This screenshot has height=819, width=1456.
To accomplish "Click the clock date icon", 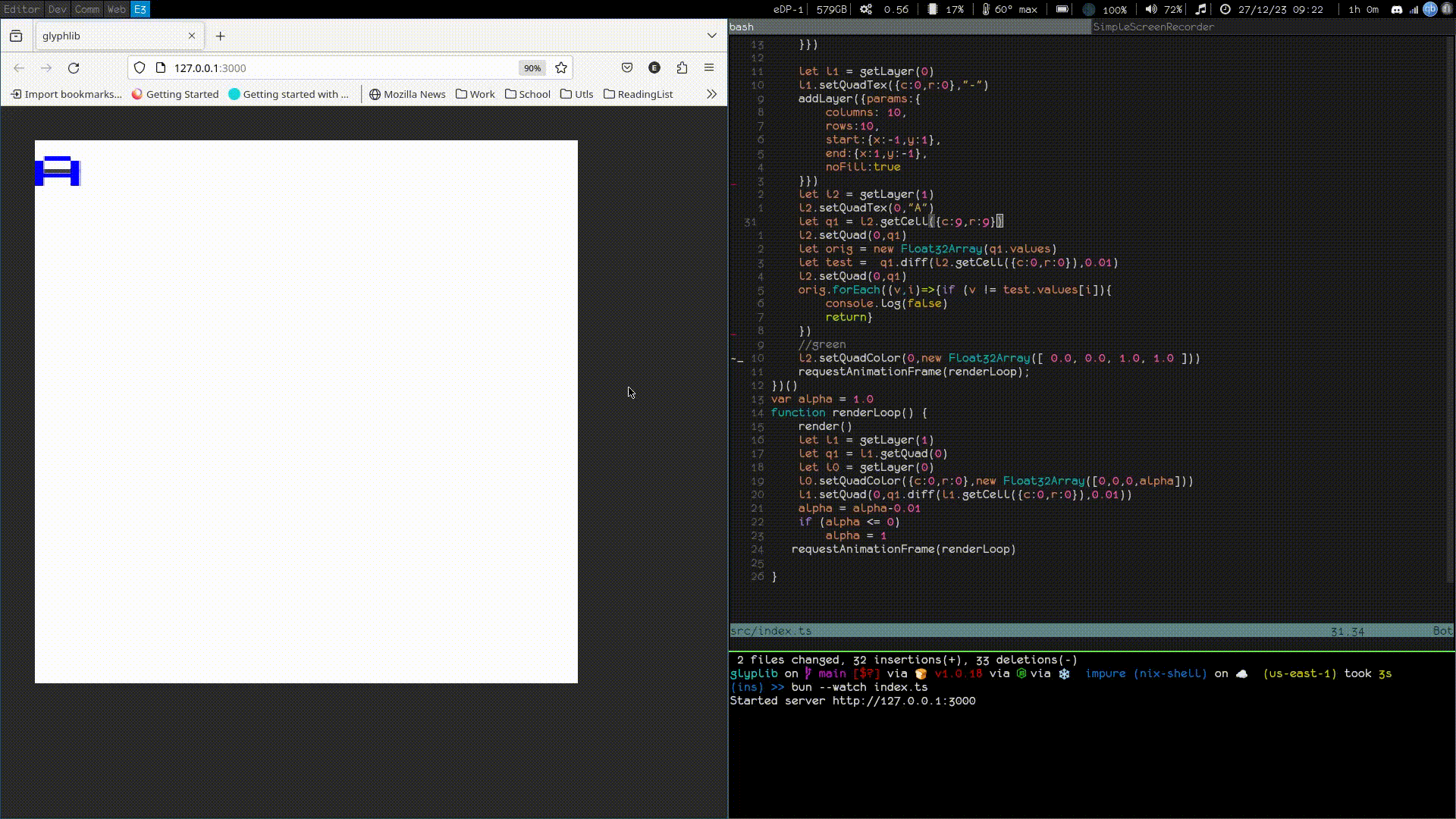I will click(1225, 9).
